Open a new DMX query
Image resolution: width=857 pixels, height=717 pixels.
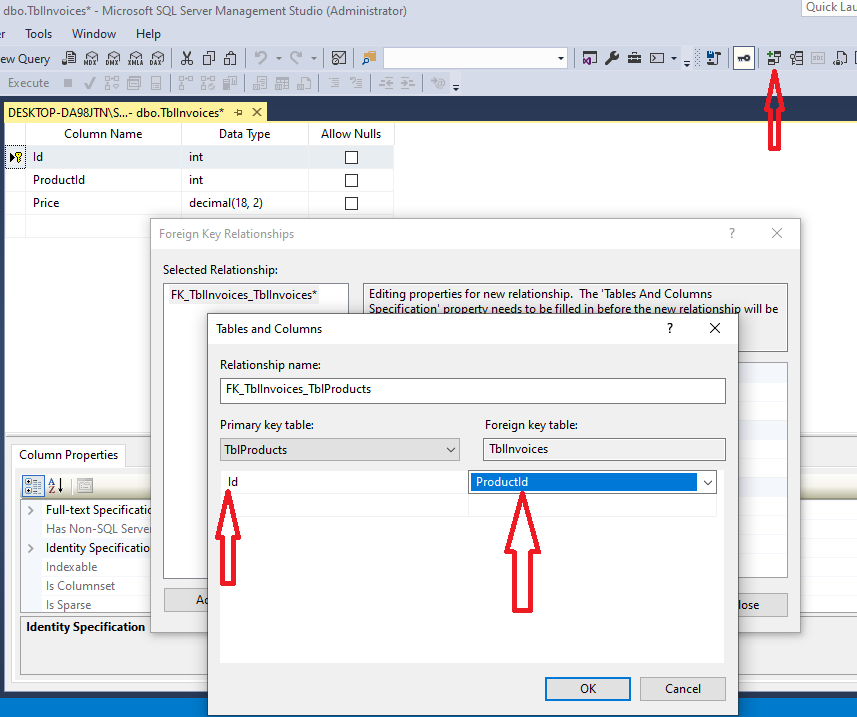(x=113, y=58)
